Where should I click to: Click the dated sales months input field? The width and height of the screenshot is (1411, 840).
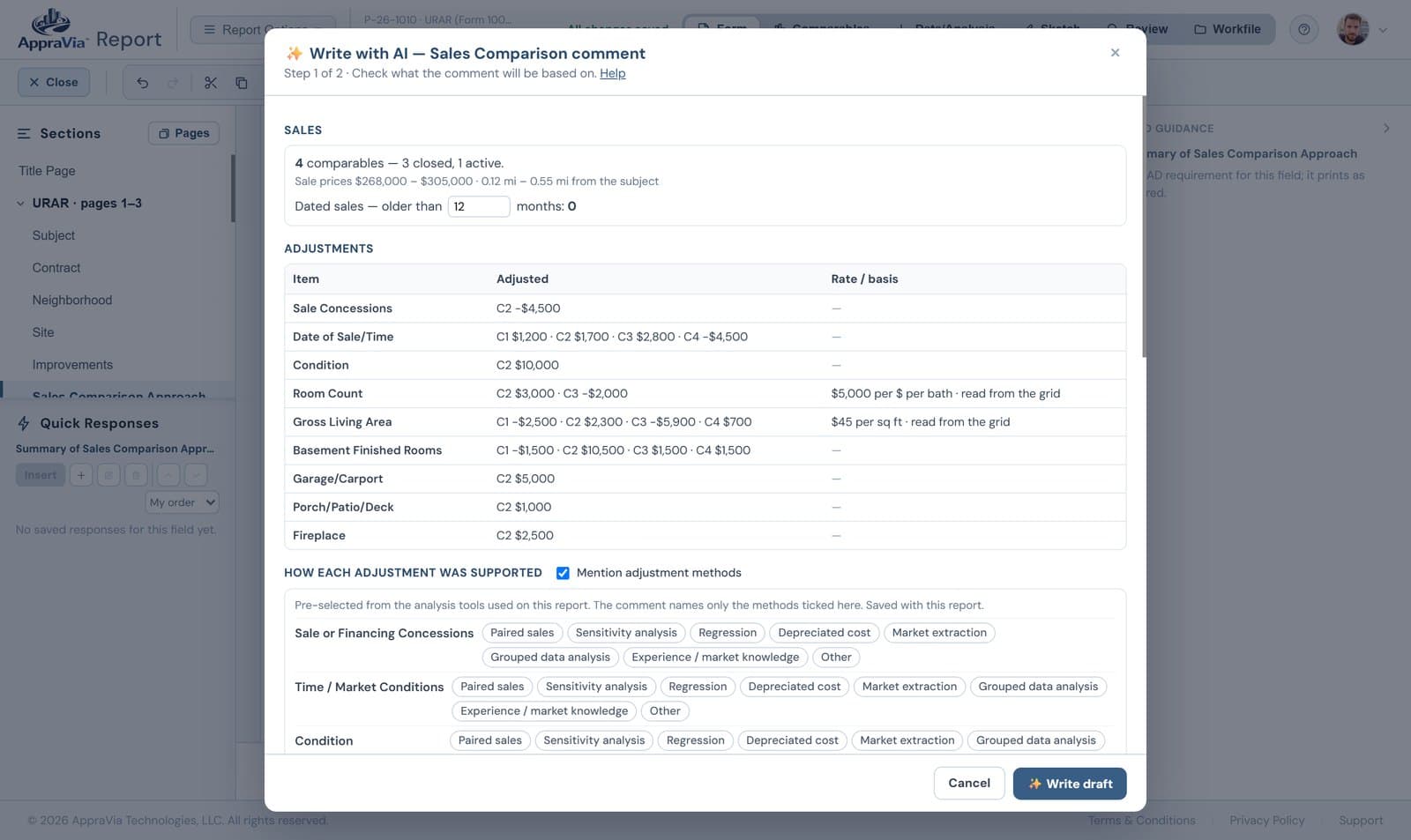tap(478, 206)
